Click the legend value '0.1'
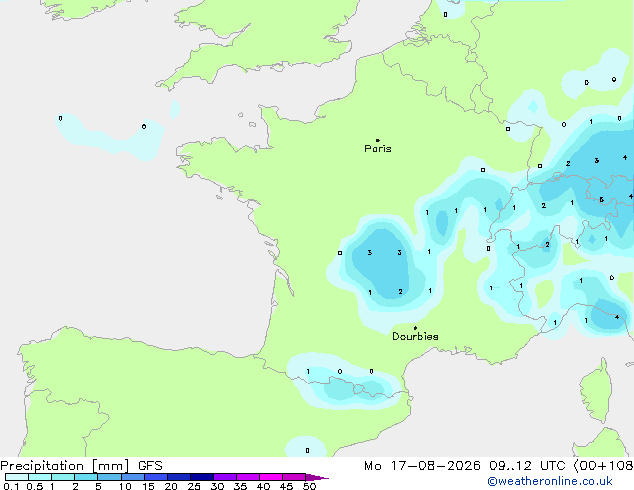 pos(11,486)
